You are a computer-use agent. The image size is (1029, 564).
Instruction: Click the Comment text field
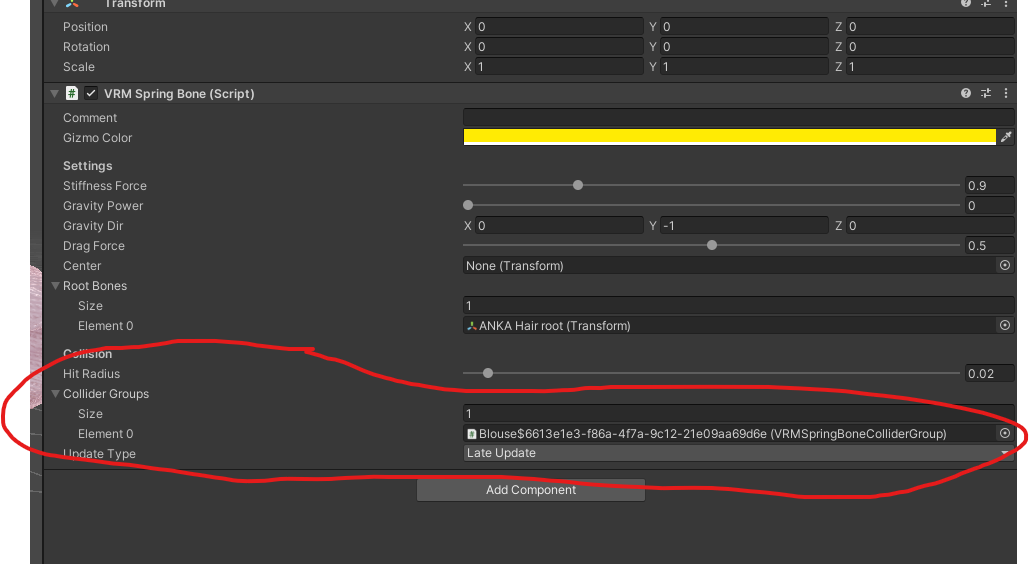pos(738,118)
